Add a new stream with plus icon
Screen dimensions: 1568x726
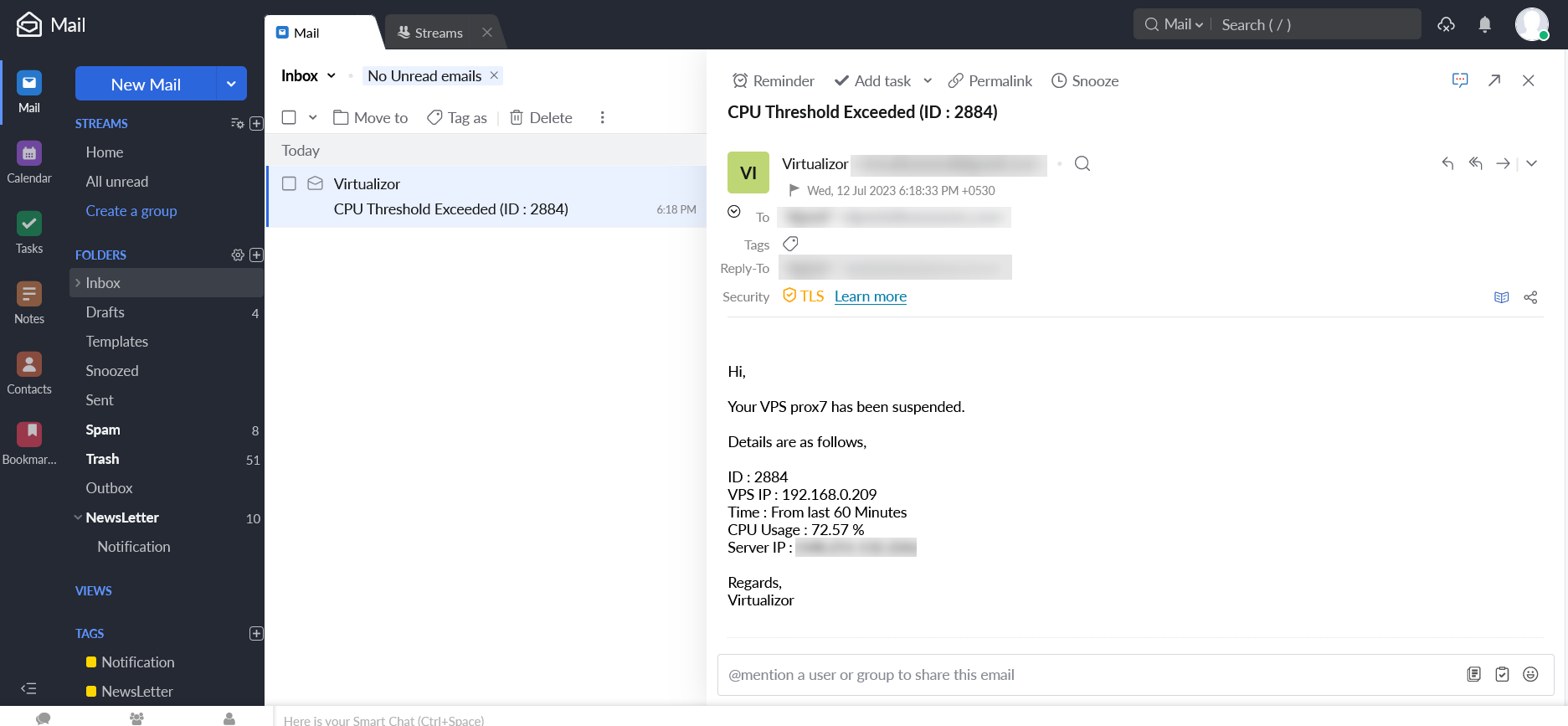point(256,123)
